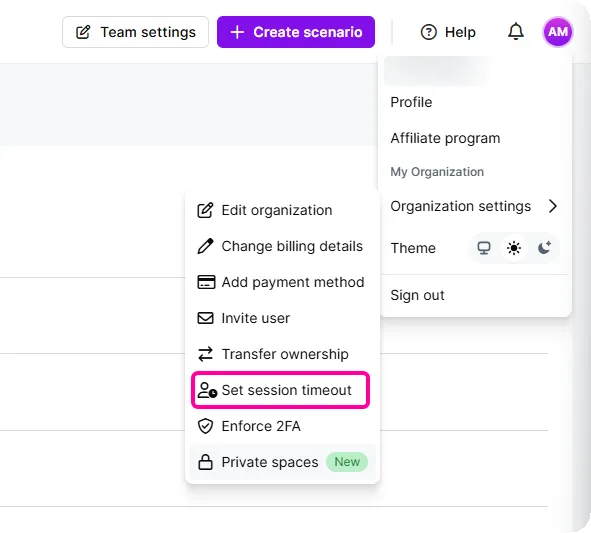Click the padlock icon for Private spaces

(205, 462)
